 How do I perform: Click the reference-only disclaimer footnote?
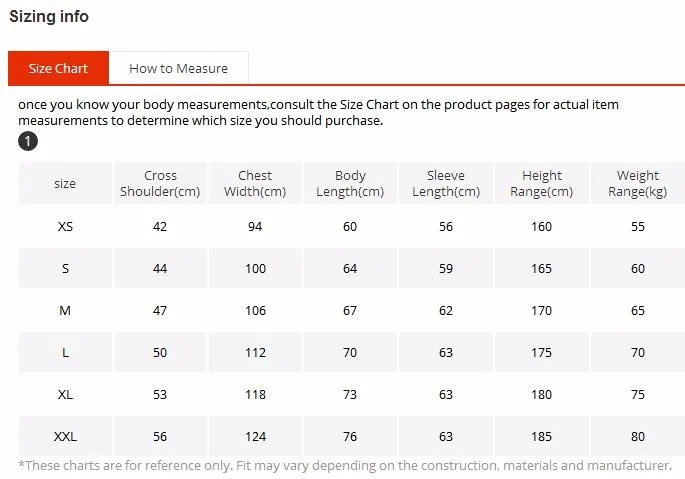(x=345, y=465)
